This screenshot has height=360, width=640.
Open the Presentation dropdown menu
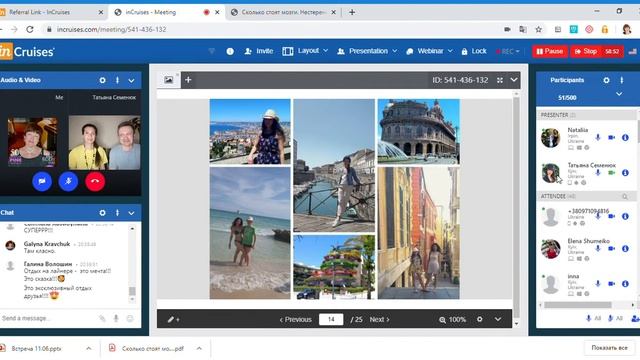pyautogui.click(x=367, y=51)
